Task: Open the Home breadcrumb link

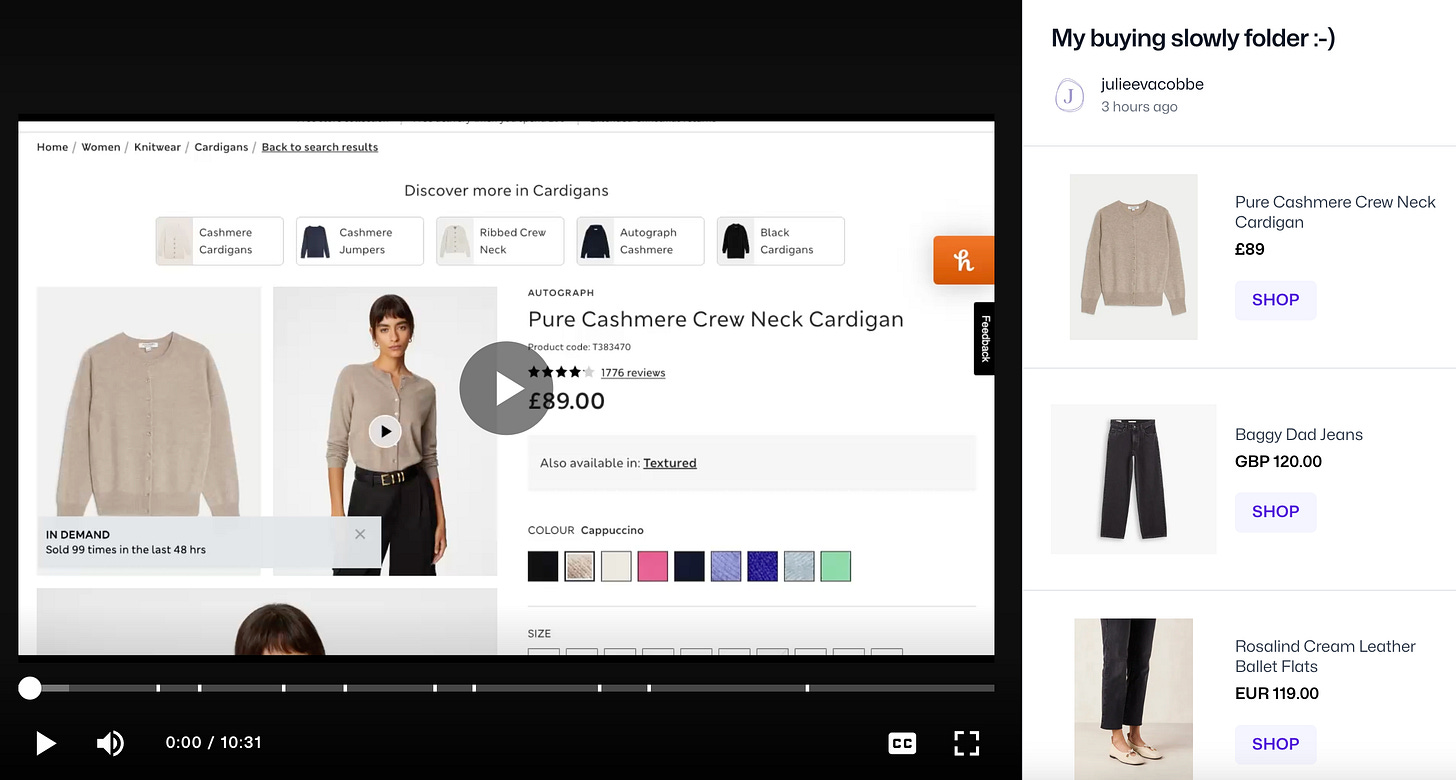Action: 52,147
